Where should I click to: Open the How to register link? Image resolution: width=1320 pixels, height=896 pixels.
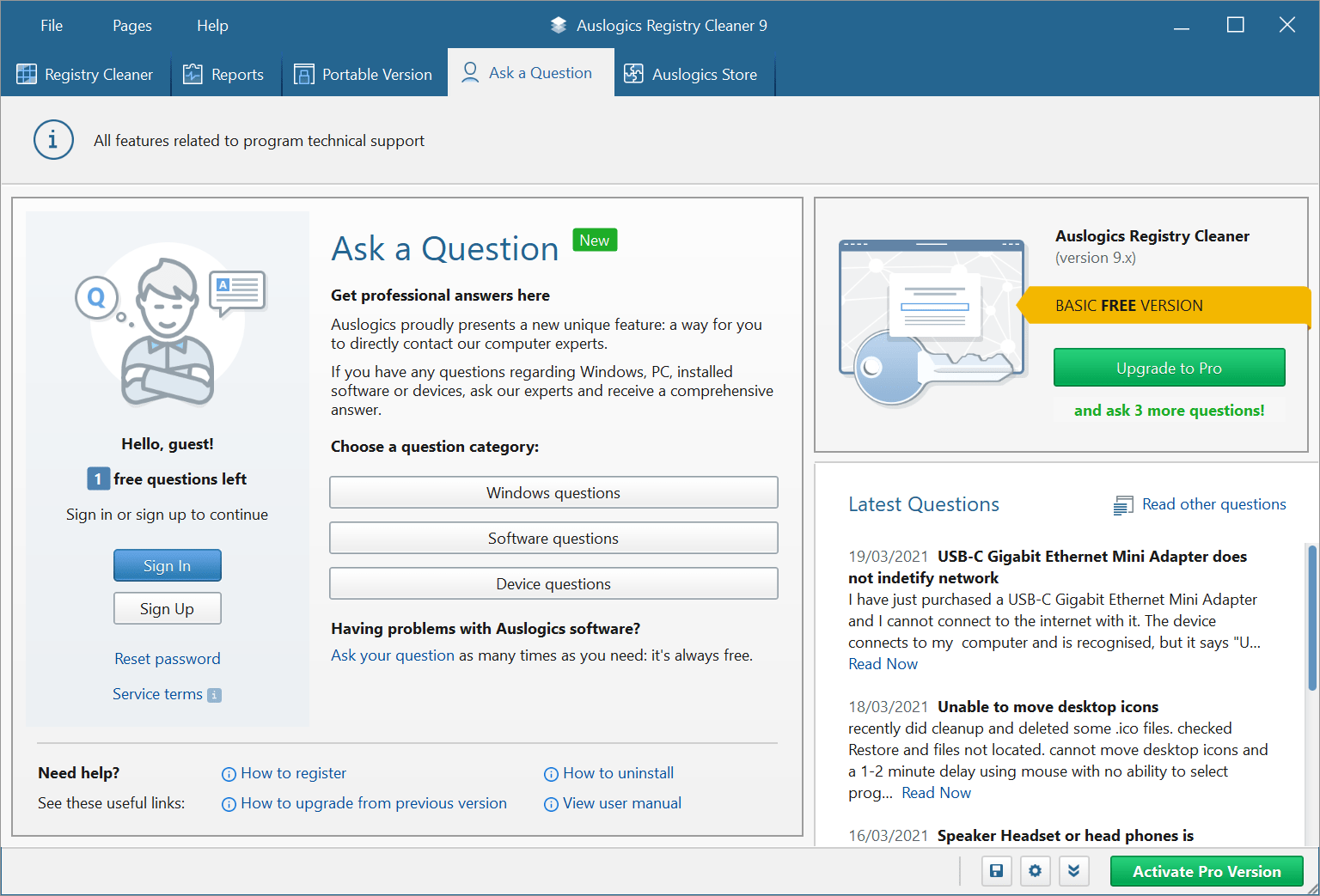[x=293, y=772]
